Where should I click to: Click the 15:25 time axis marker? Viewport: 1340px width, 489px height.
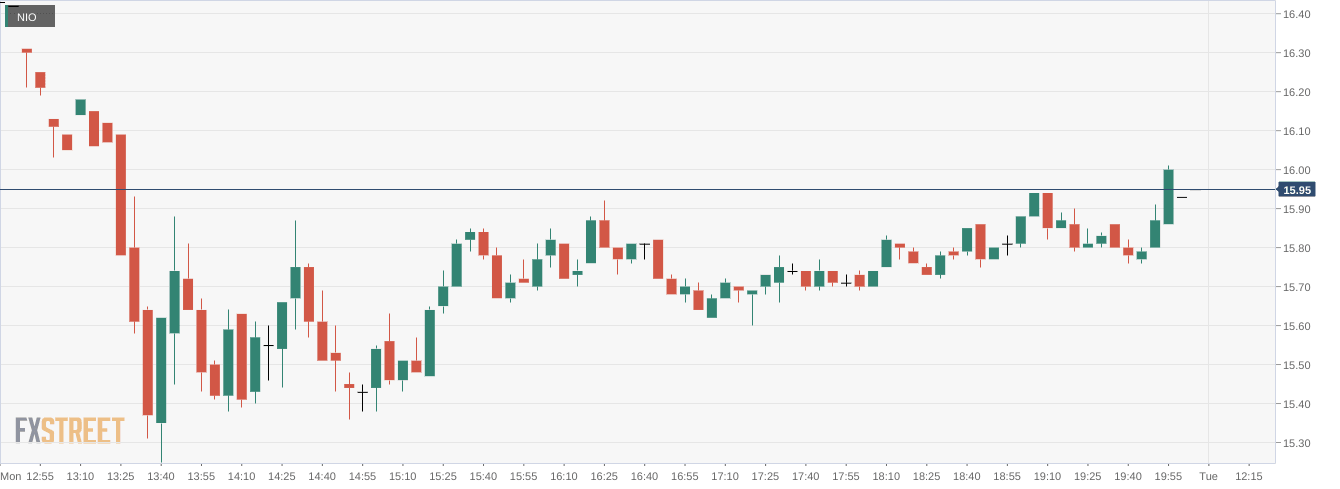coord(443,476)
